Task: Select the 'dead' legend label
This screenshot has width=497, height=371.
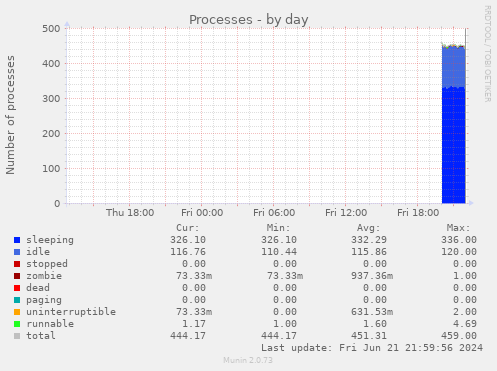Action: pyautogui.click(x=38, y=288)
